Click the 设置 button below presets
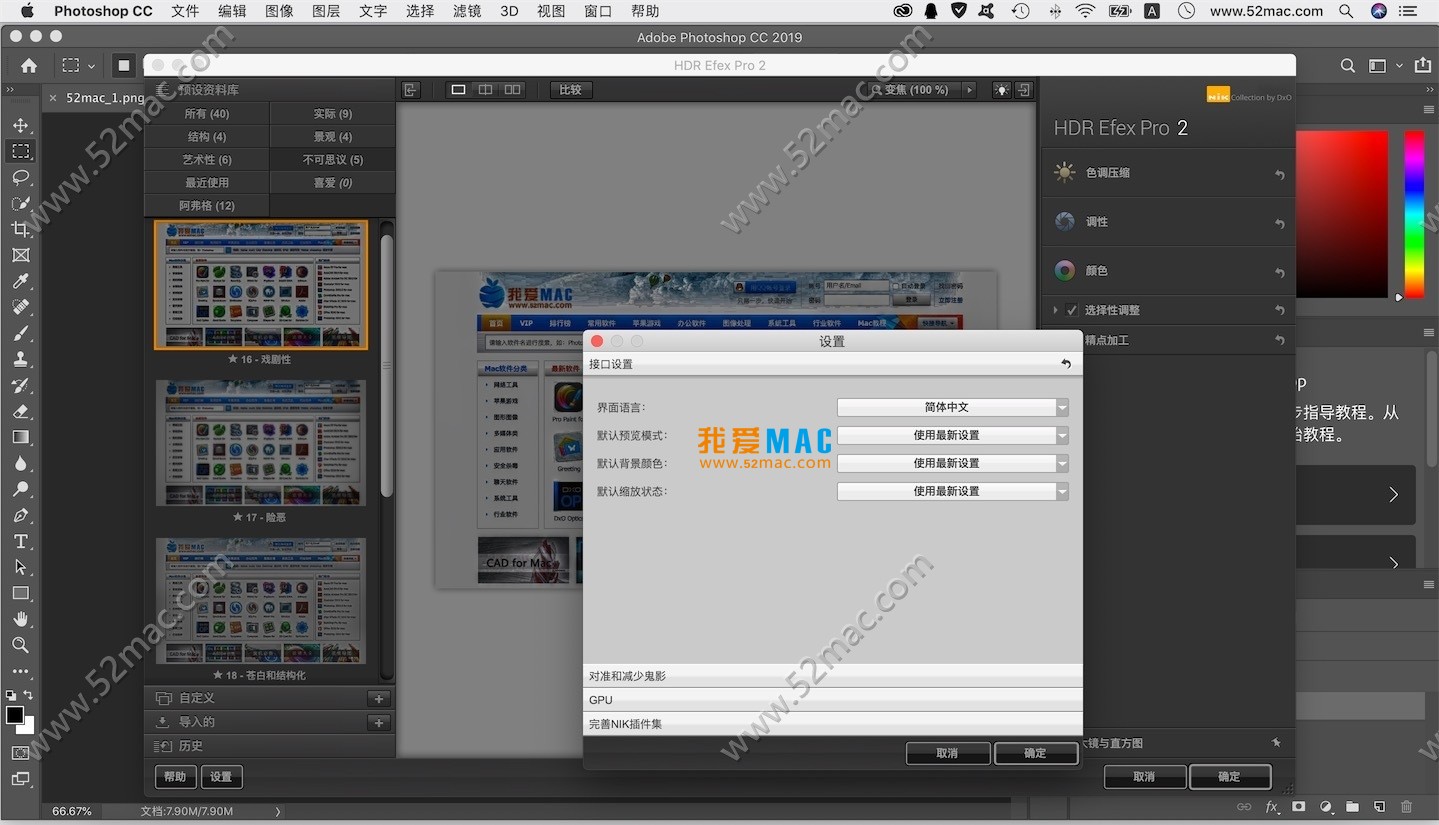Screen dimensions: 1439x825 point(221,777)
